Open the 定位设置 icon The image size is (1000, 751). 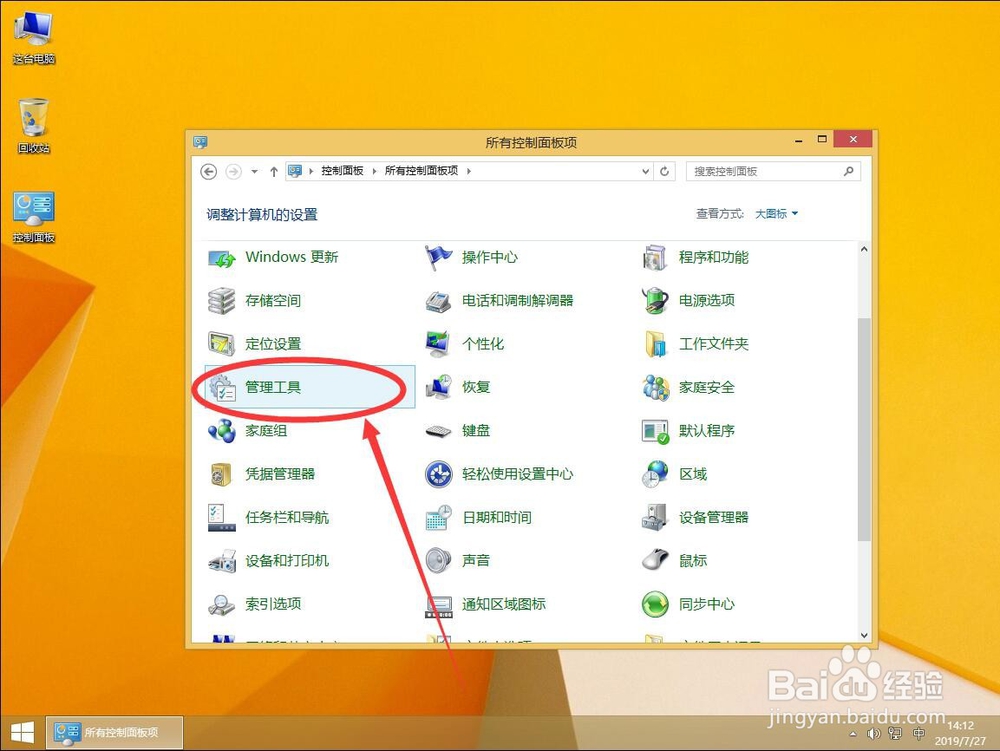point(222,344)
